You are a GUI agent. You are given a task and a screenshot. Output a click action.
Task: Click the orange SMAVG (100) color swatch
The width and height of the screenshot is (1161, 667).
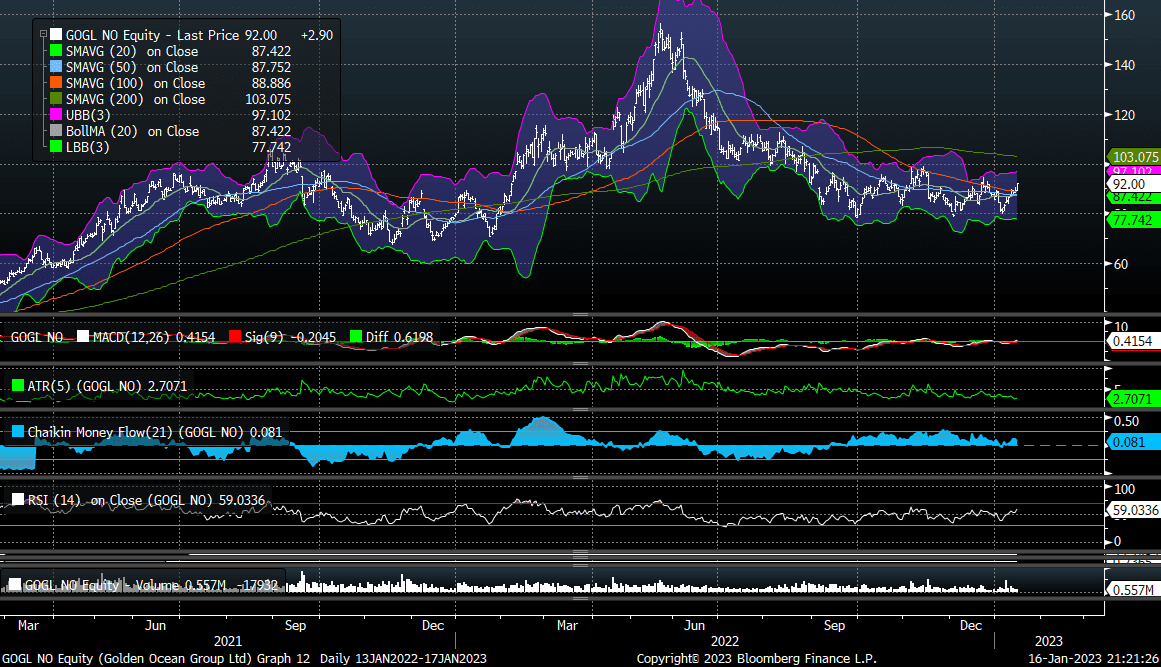click(56, 83)
